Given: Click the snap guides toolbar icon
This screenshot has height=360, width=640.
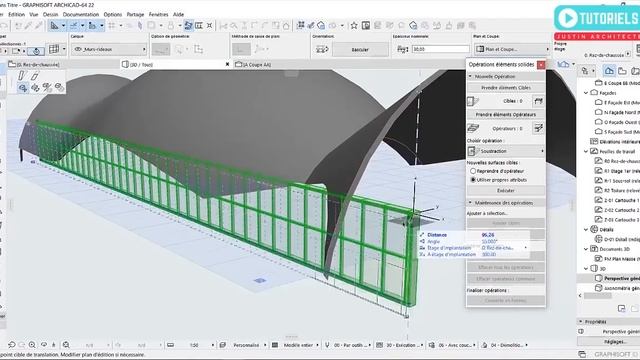Looking at the screenshot, I should (x=74, y=26).
